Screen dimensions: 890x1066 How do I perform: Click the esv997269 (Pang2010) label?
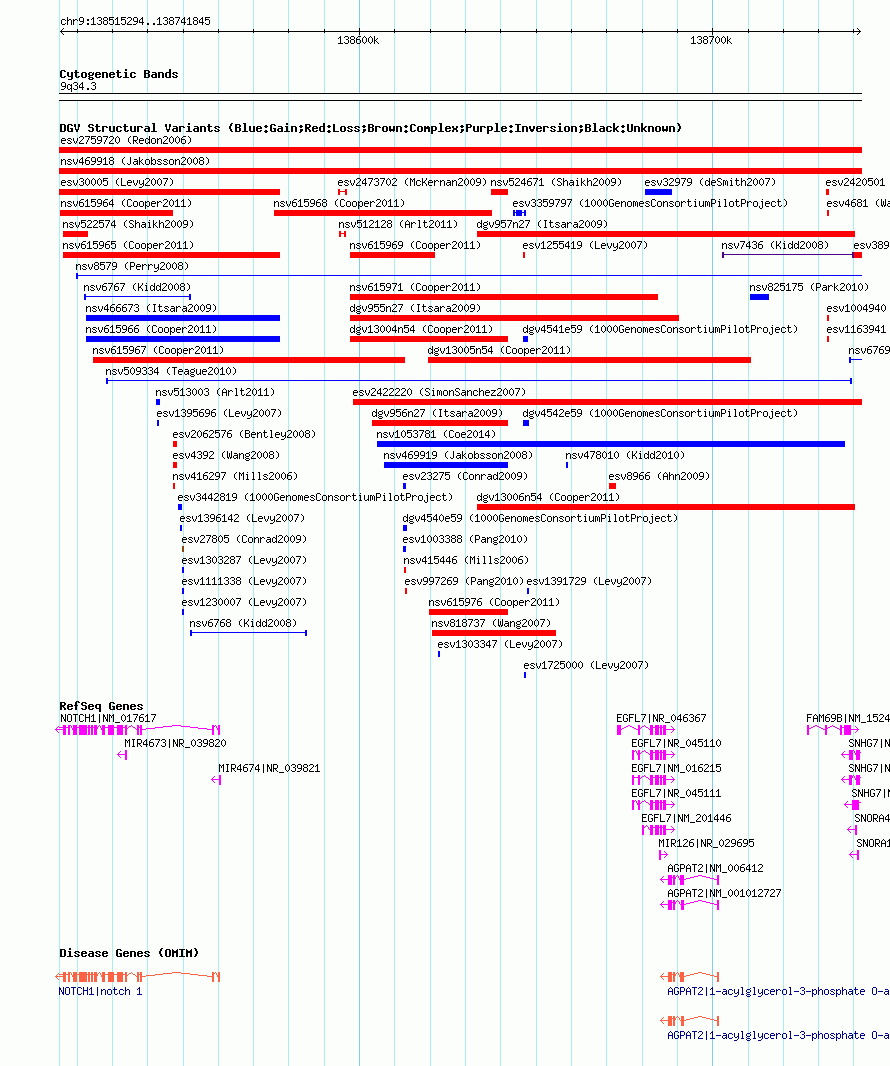point(464,582)
